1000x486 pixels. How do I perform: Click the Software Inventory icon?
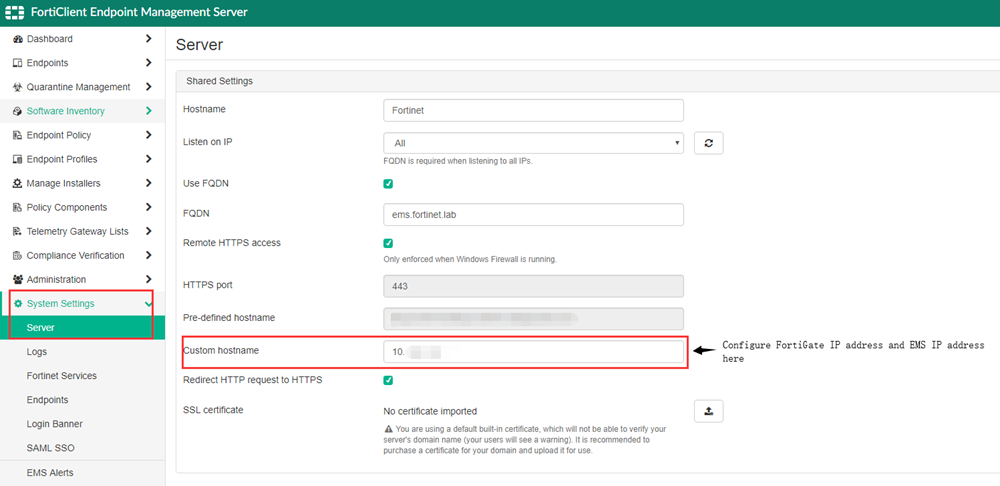(x=18, y=111)
